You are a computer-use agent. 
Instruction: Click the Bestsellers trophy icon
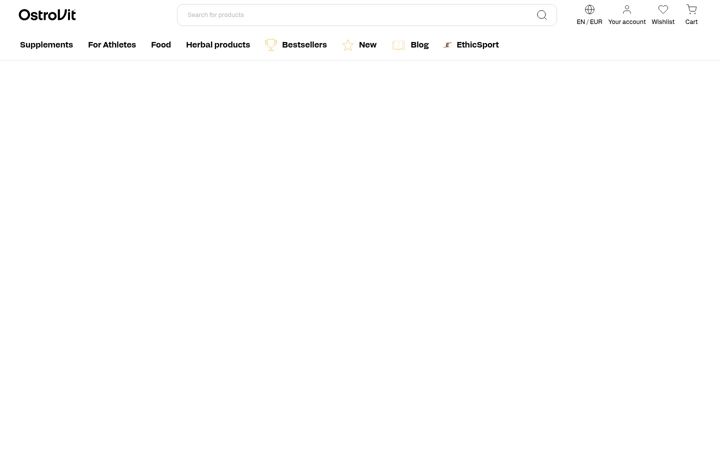click(x=271, y=45)
